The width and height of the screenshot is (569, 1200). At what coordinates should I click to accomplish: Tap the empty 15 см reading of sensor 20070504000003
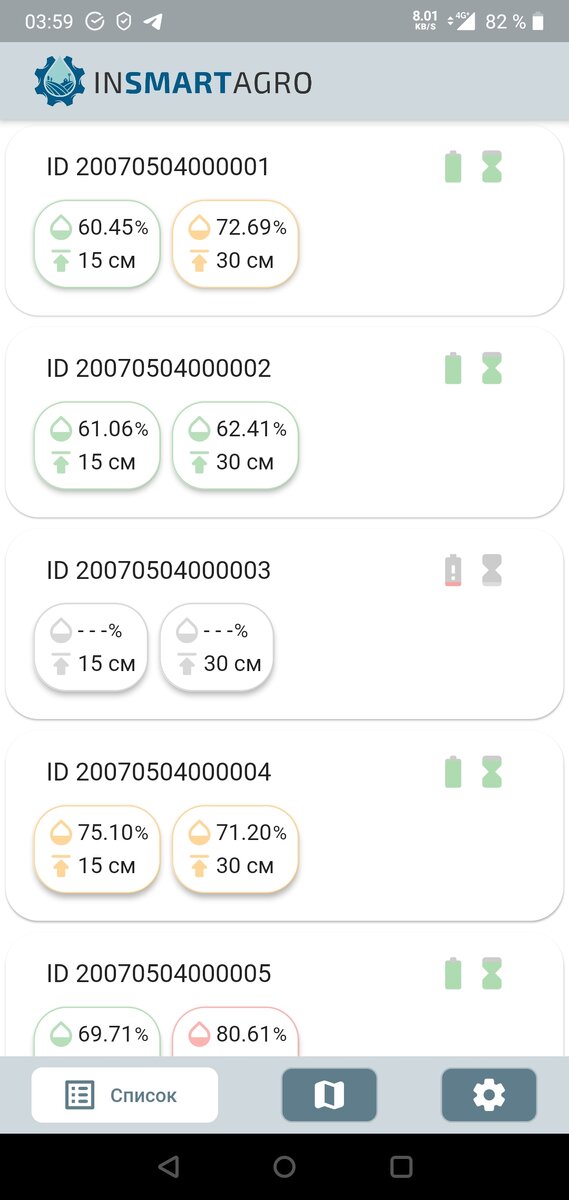point(91,648)
